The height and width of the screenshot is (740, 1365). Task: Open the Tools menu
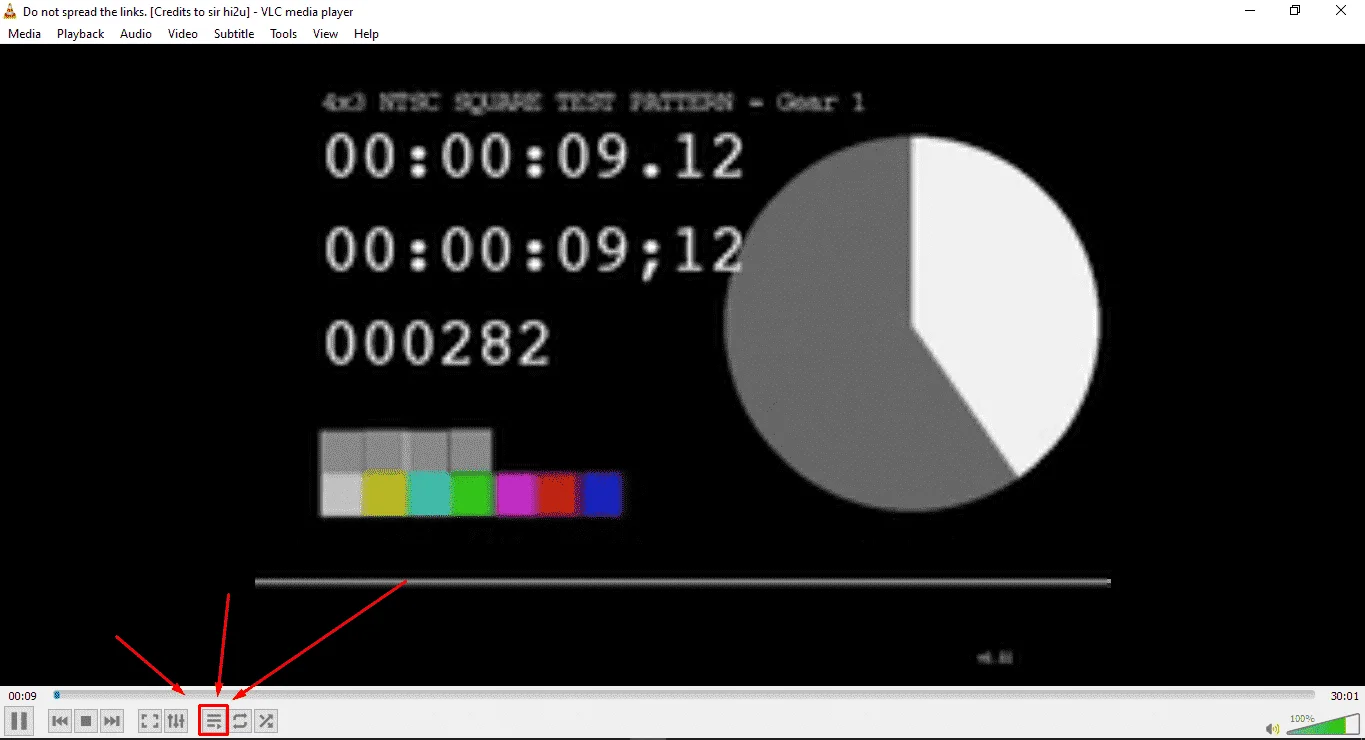point(284,34)
